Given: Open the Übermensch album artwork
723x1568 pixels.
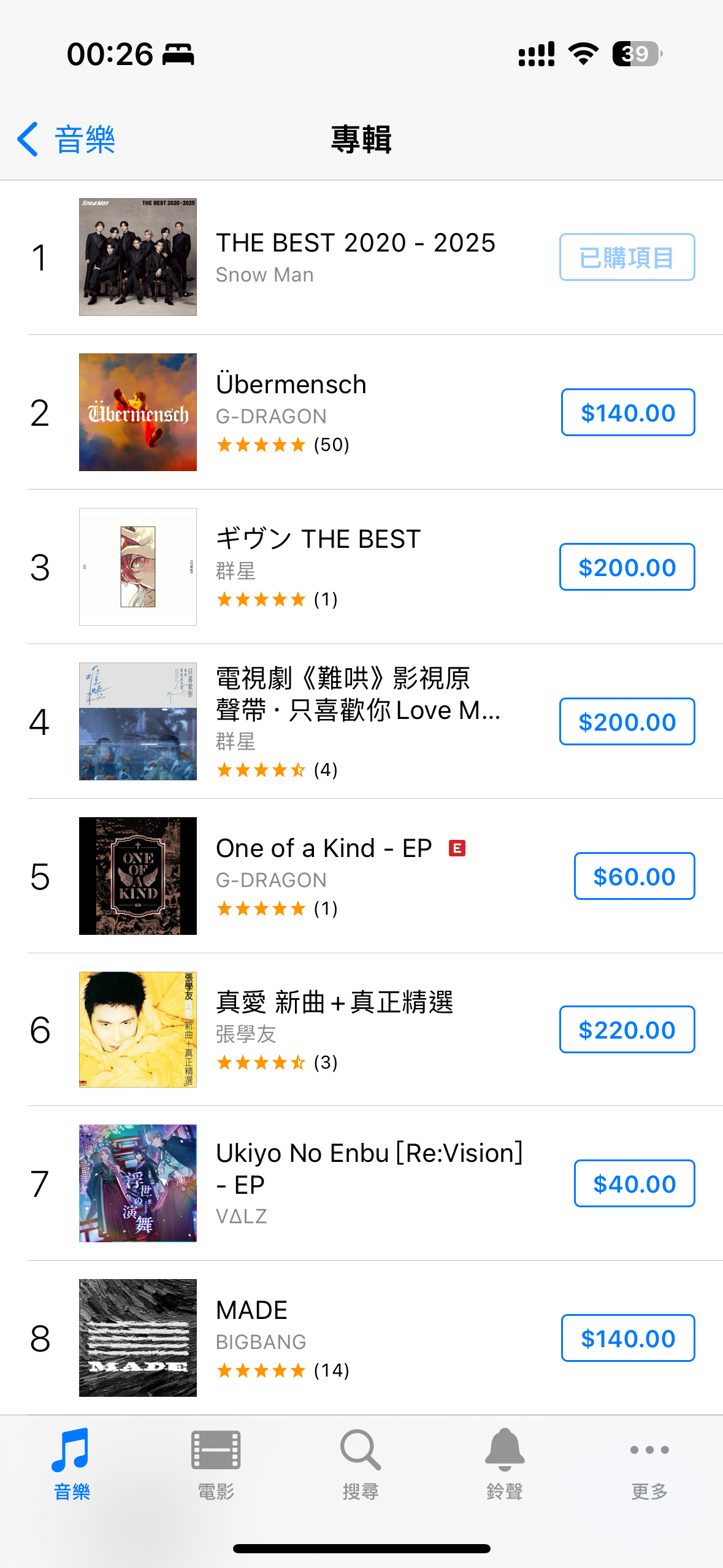Looking at the screenshot, I should coord(138,412).
